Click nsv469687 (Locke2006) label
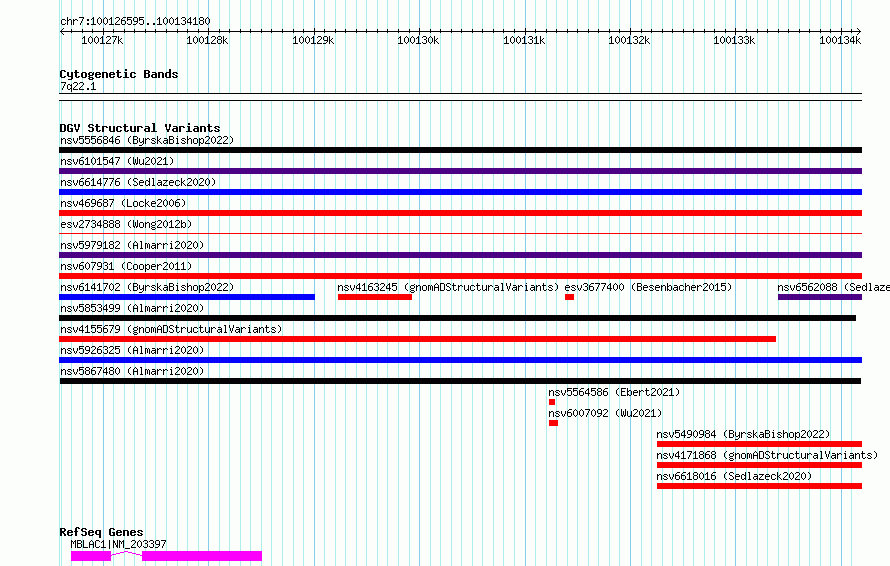The height and width of the screenshot is (566, 890). tap(123, 203)
